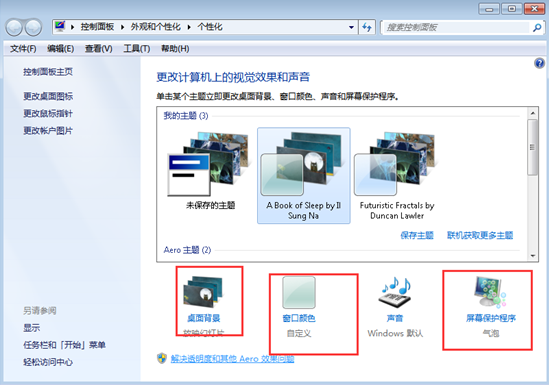Click the 保存主题 link

coord(417,235)
